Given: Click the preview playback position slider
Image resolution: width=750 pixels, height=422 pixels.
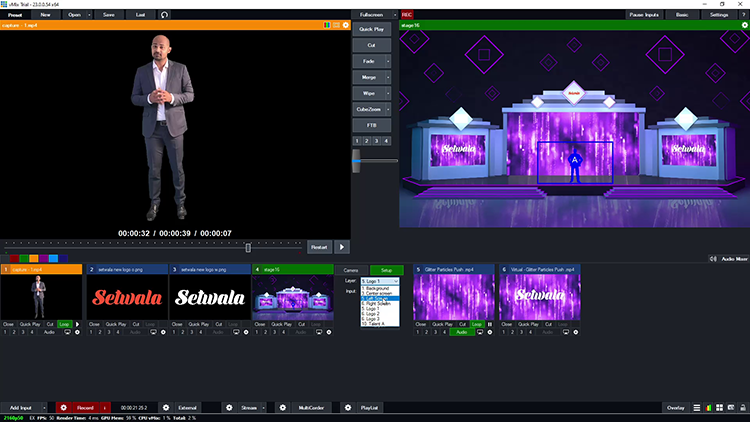Looking at the screenshot, I should (x=249, y=246).
